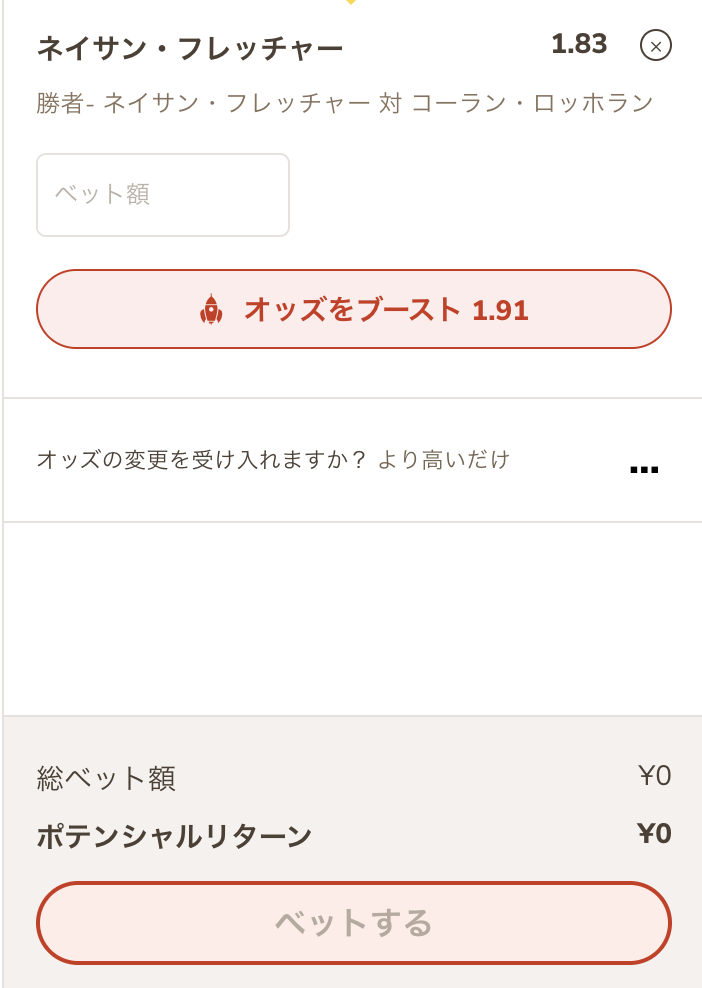Remove the ネイサン・フレッチャー selection with the X icon
This screenshot has width=702, height=988.
[x=655, y=45]
